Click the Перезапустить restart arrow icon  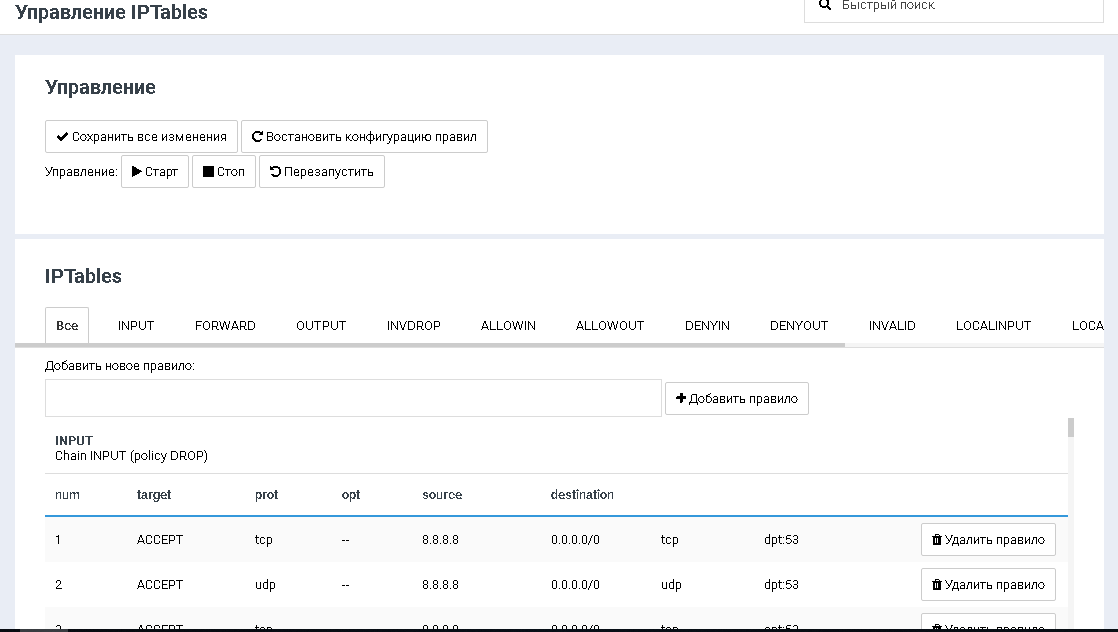click(x=275, y=172)
